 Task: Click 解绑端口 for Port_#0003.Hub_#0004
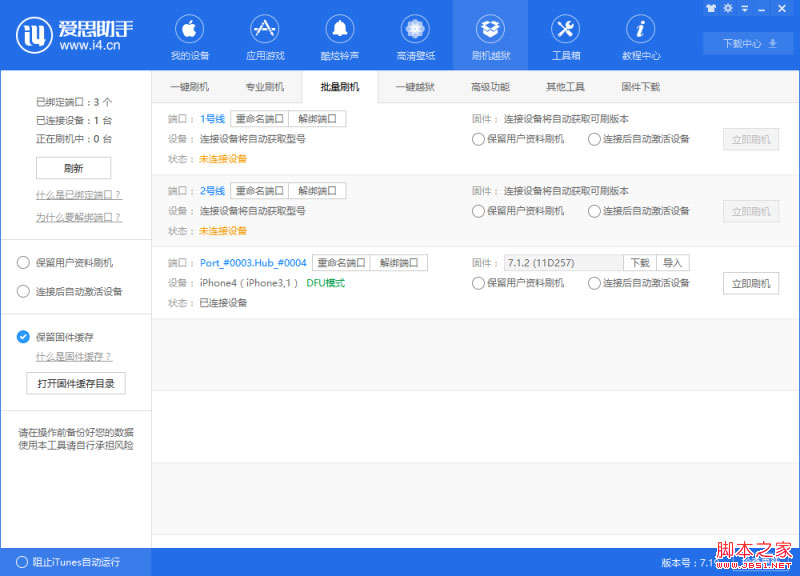[x=399, y=263]
